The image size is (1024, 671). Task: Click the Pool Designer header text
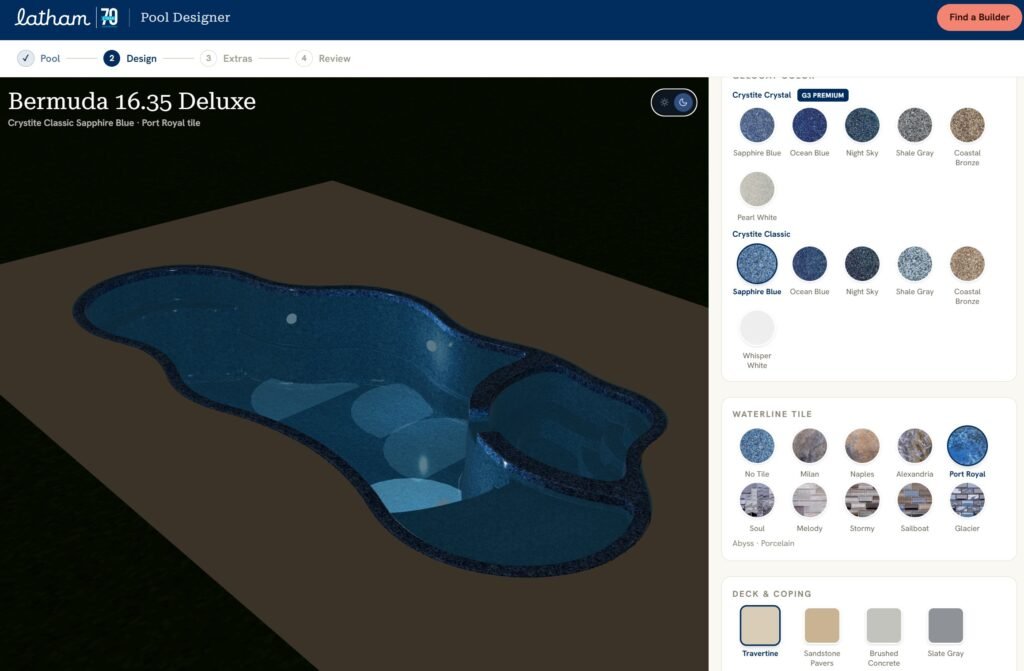point(185,18)
